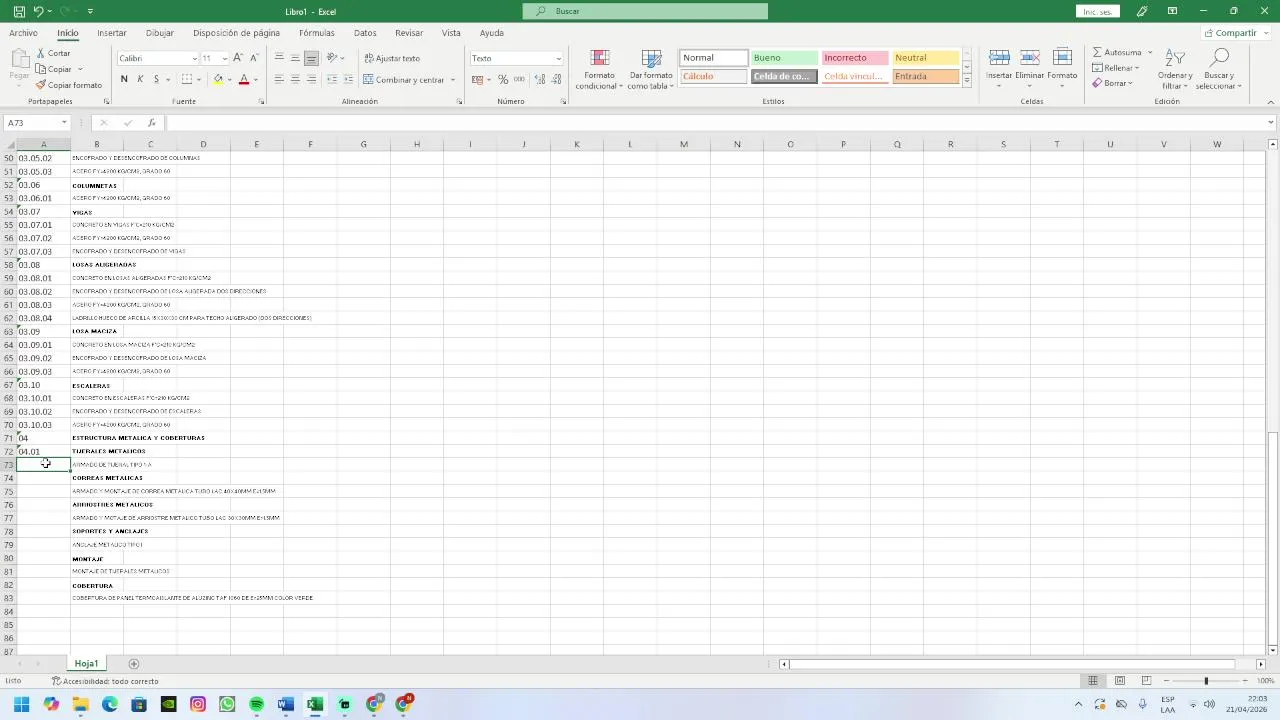Viewport: 1280px width, 720px height.
Task: Open the Insertar ribbon tab
Action: coord(112,33)
